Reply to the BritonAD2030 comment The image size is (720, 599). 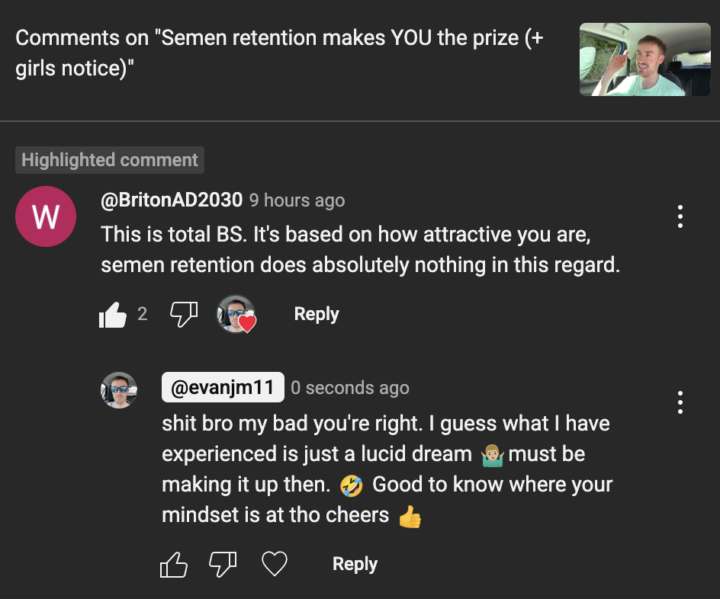tap(316, 314)
